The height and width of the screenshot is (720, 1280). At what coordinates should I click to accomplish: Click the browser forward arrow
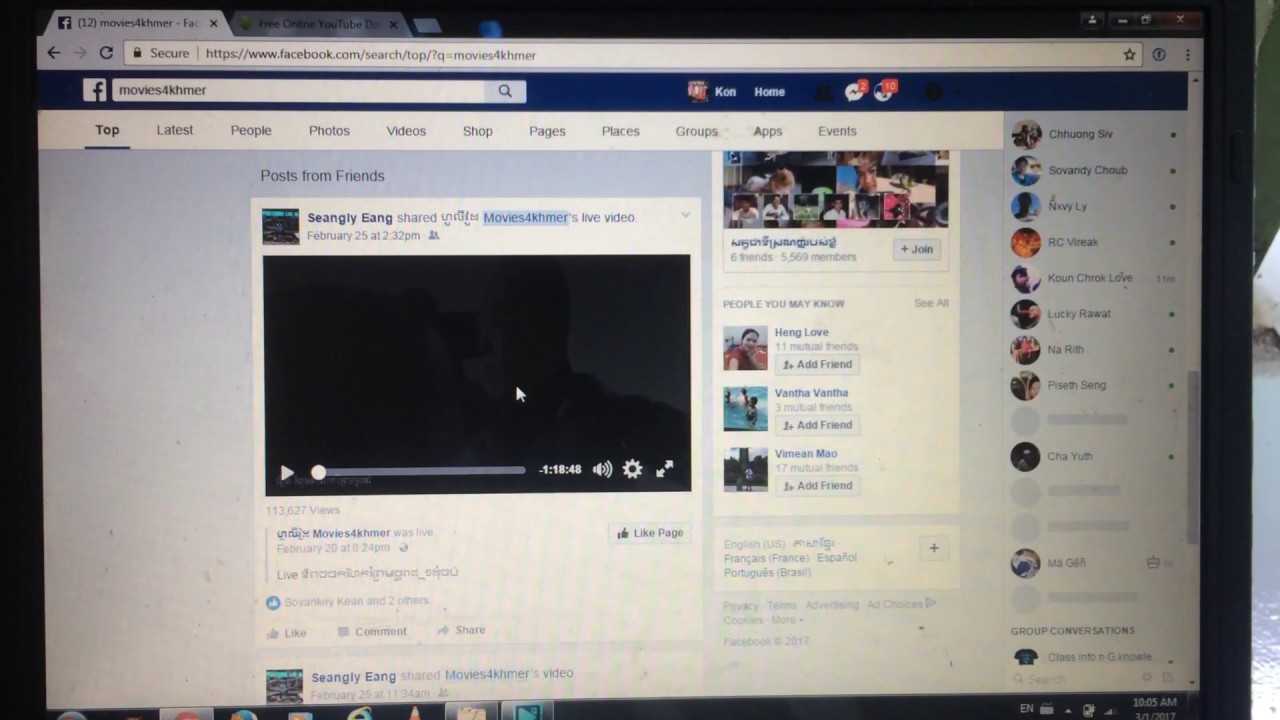pyautogui.click(x=79, y=54)
